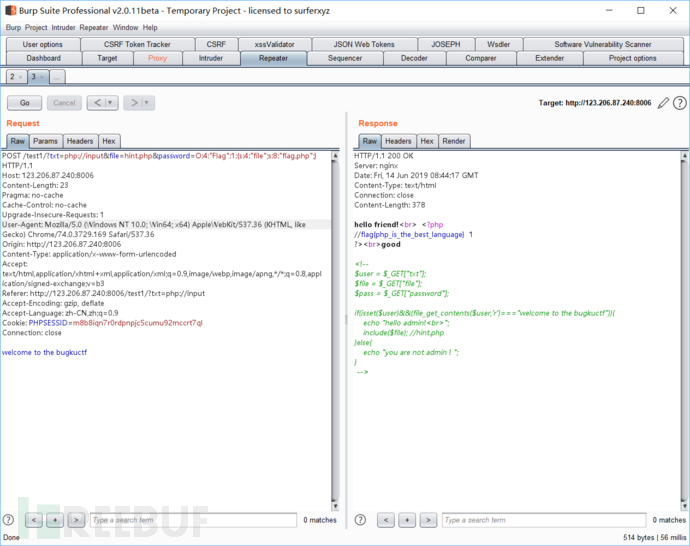
Task: Show request Hex view
Action: pos(109,141)
